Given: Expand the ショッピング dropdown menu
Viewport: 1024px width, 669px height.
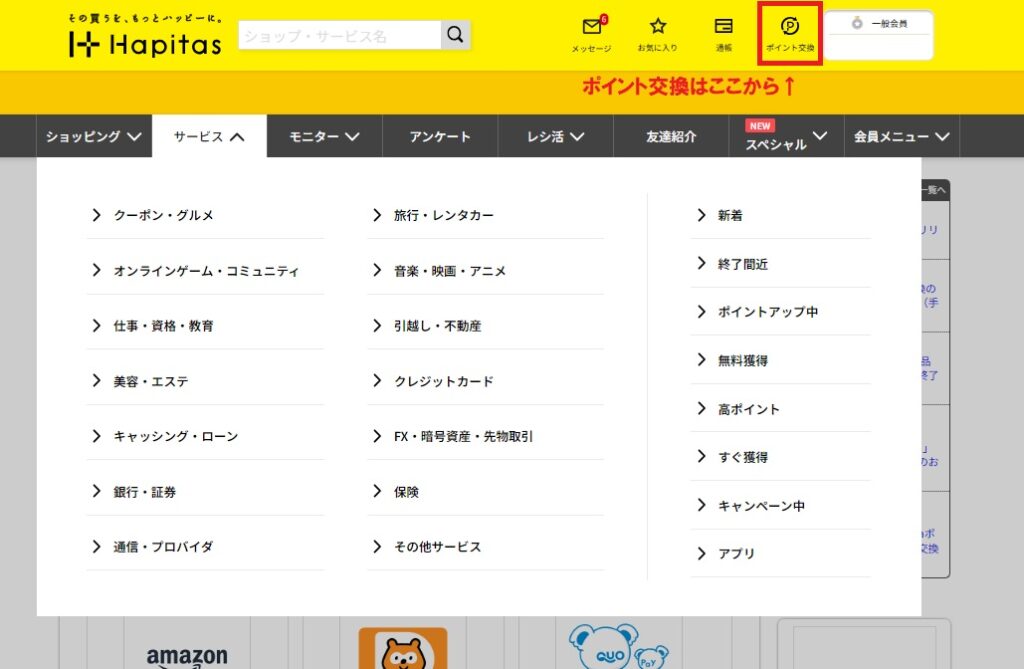Looking at the screenshot, I should point(94,137).
